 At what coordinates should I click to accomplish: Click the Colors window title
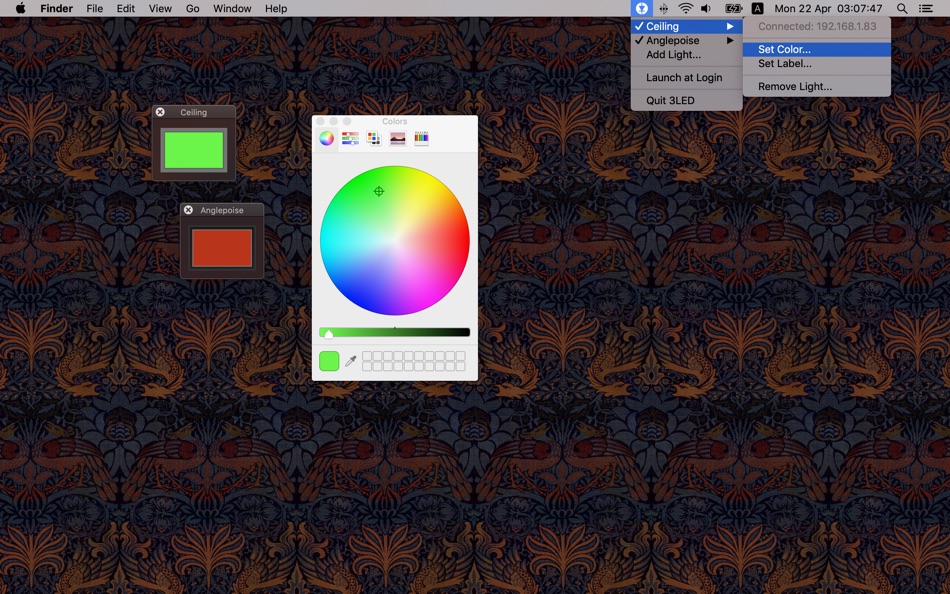tap(394, 121)
